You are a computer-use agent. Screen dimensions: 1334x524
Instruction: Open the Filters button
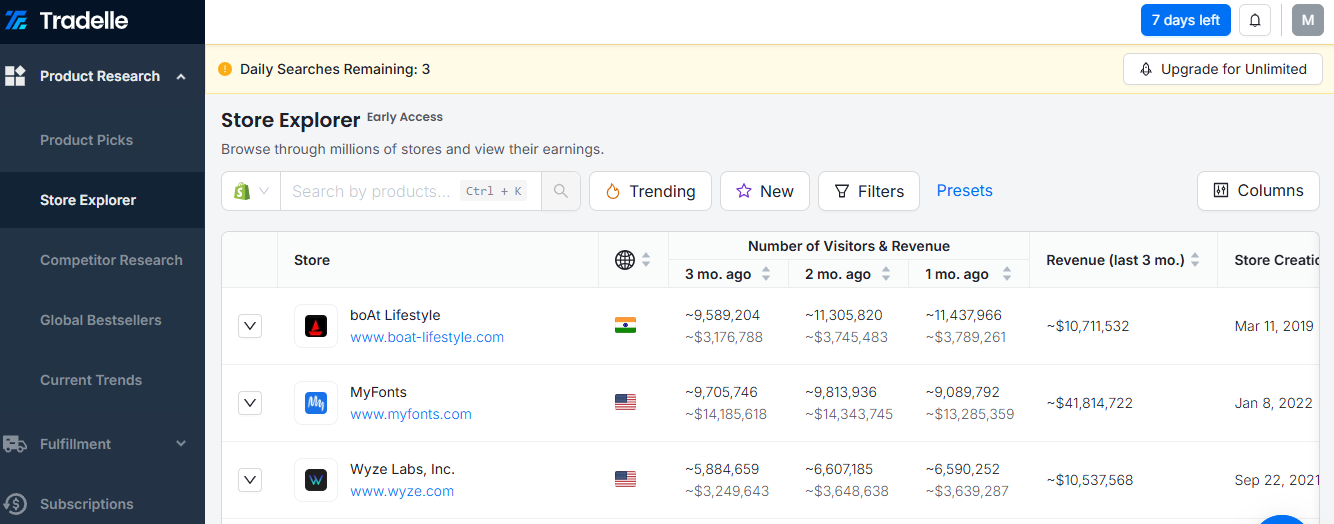(x=869, y=191)
